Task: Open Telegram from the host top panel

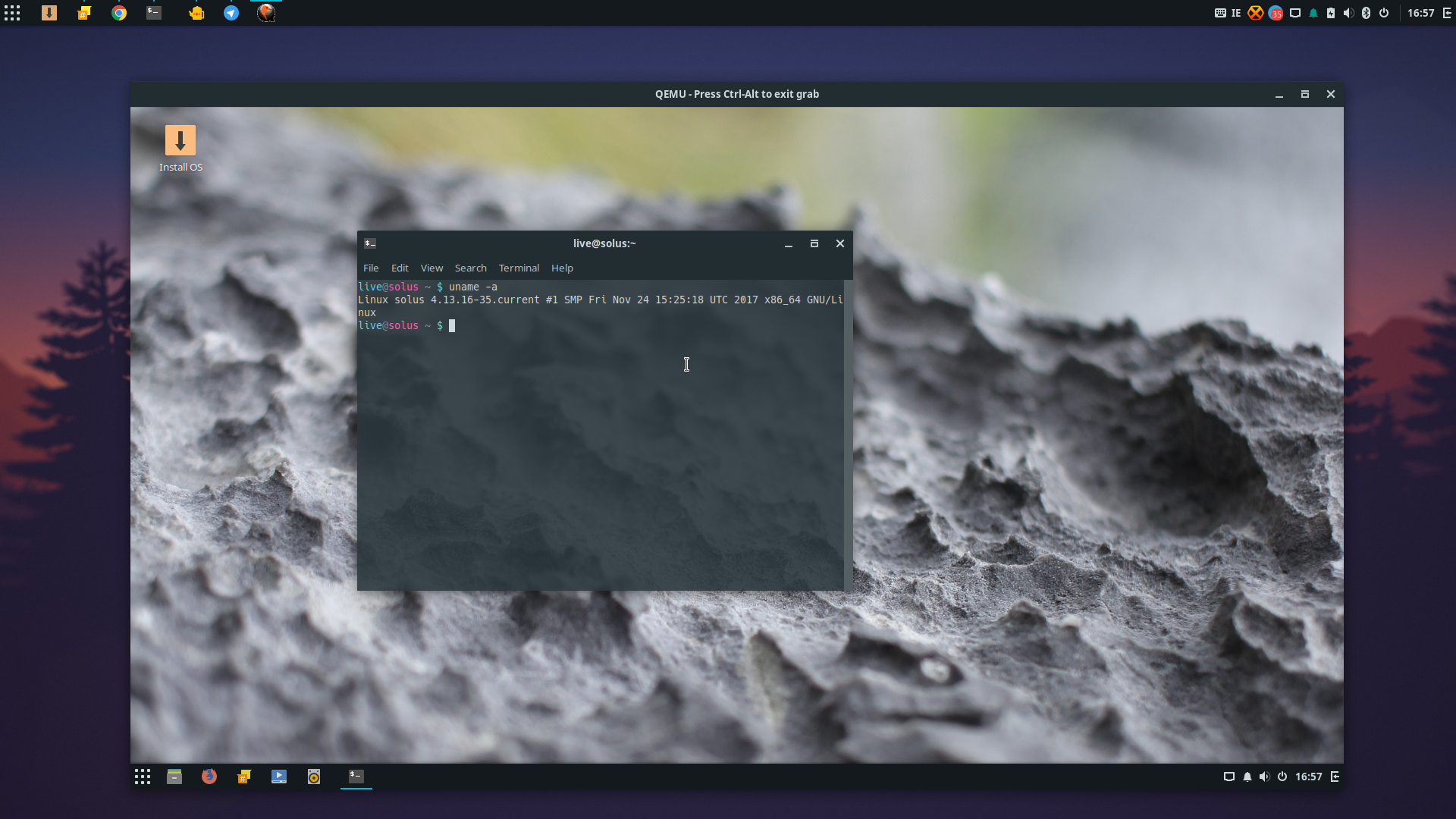Action: 231,13
